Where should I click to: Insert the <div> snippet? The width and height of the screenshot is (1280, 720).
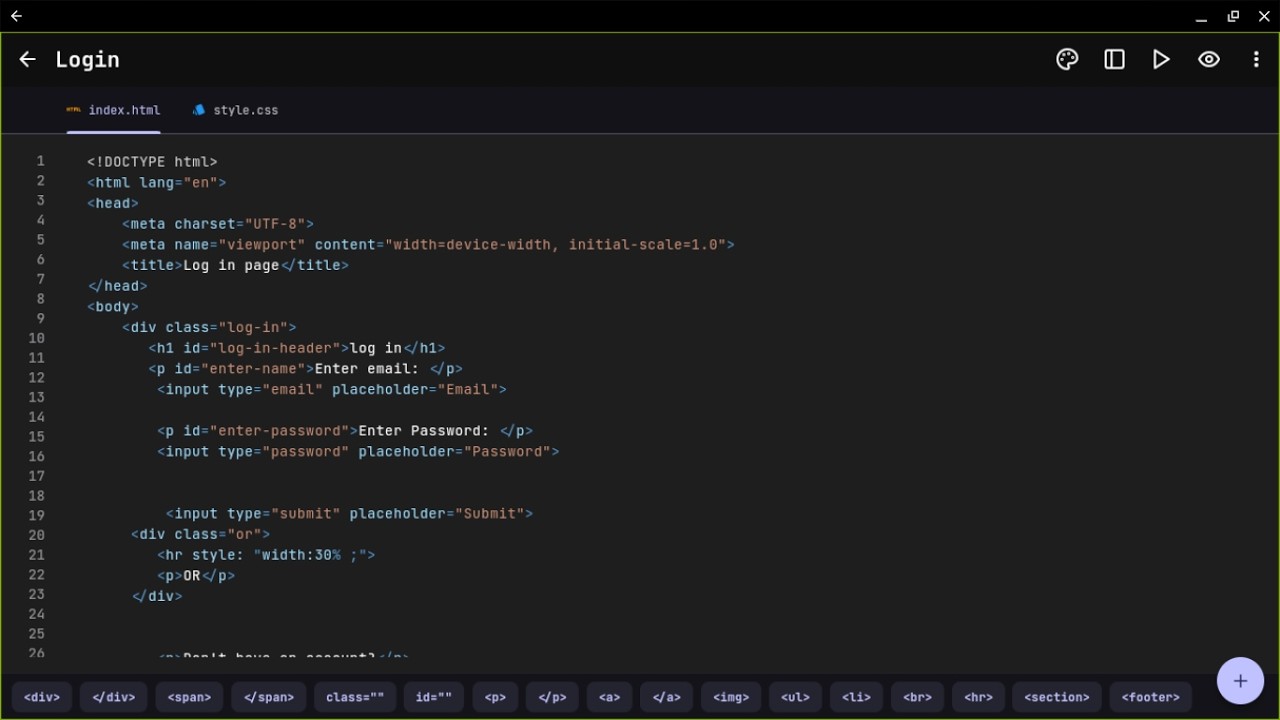[42, 697]
